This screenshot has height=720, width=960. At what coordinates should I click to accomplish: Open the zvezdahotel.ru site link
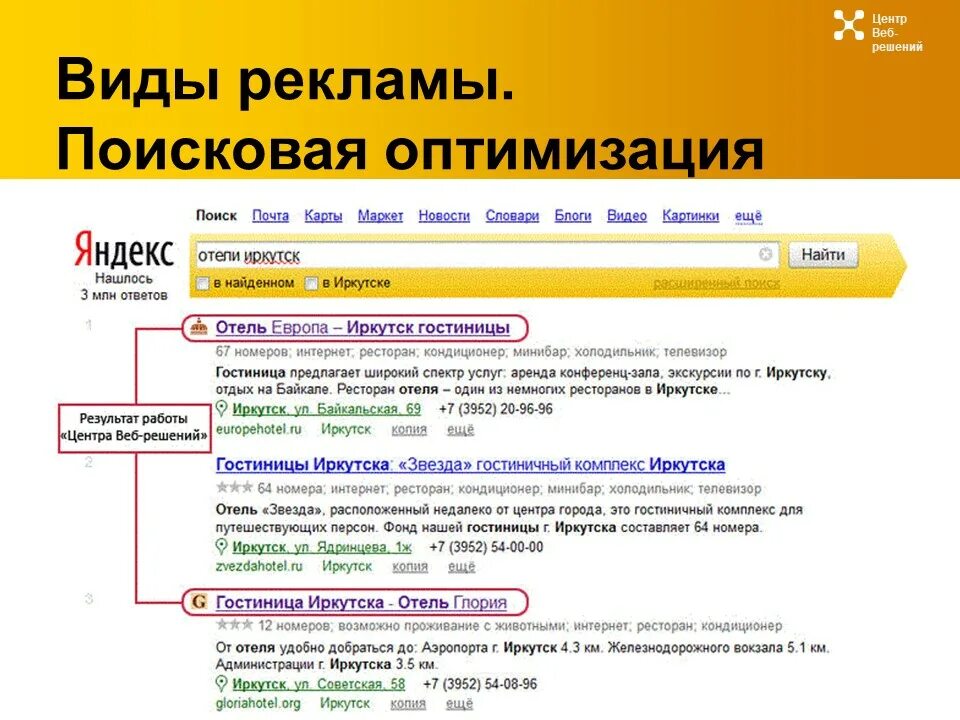[x=259, y=566]
